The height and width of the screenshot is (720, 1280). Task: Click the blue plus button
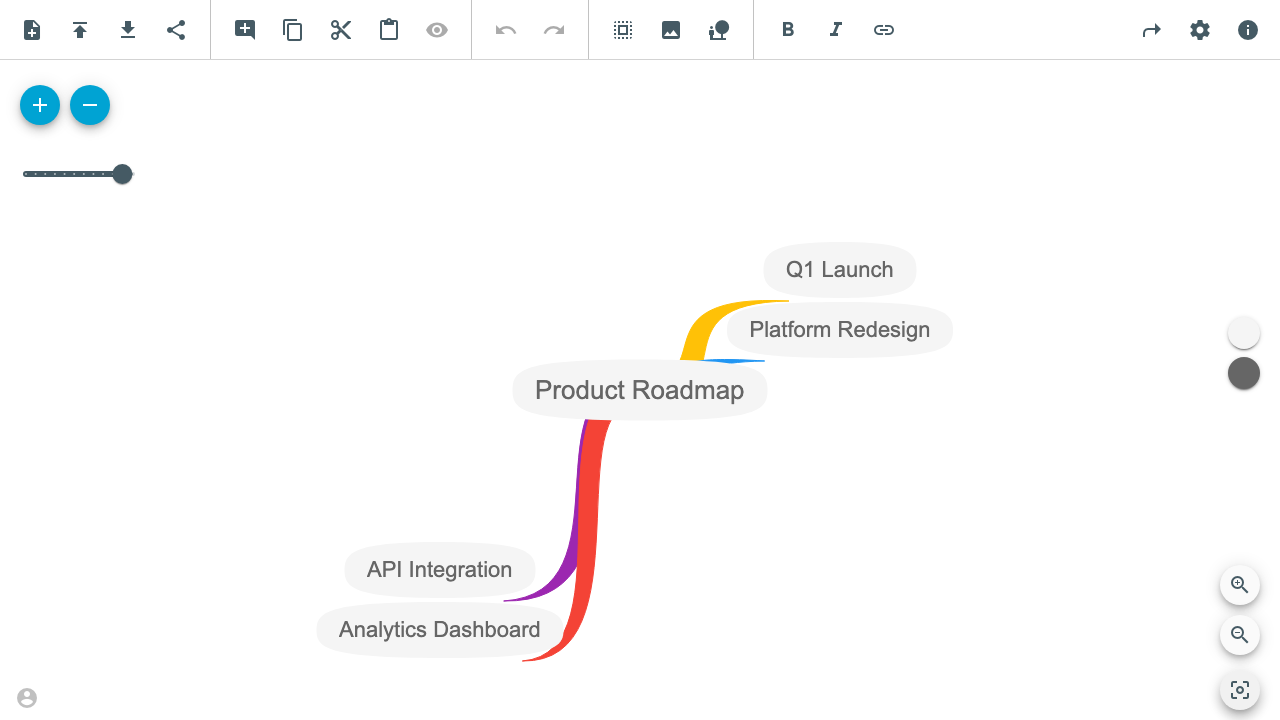pyautogui.click(x=40, y=105)
